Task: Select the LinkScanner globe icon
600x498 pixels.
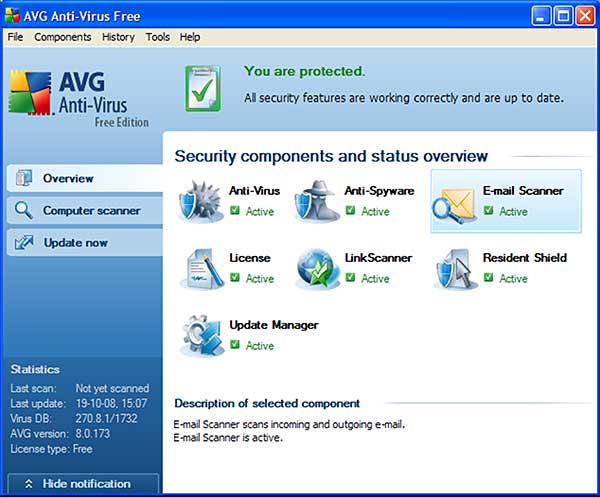Action: (317, 268)
